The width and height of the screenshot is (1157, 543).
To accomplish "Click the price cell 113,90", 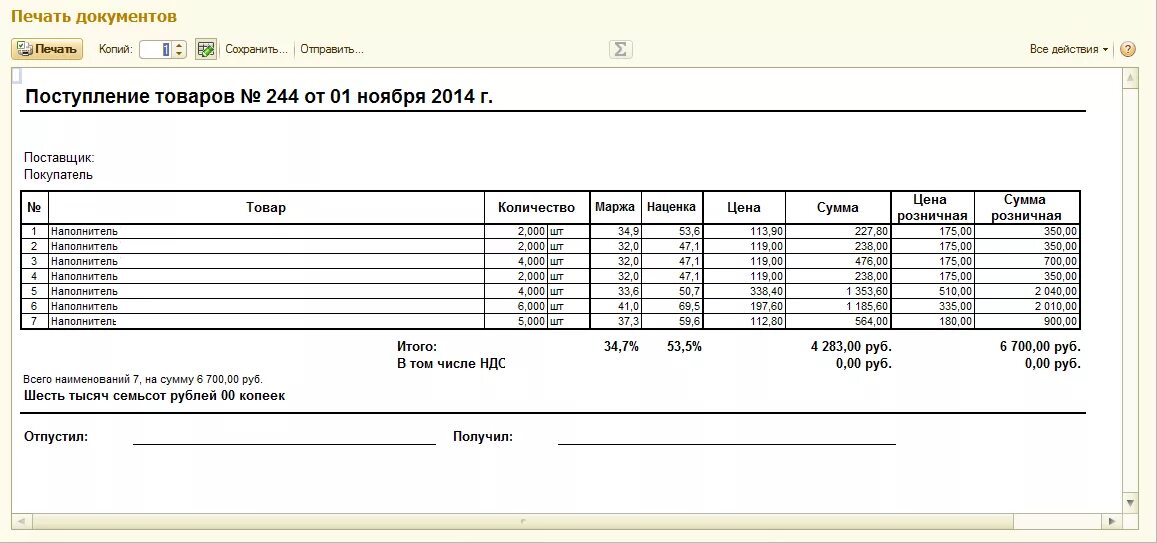I will click(744, 231).
